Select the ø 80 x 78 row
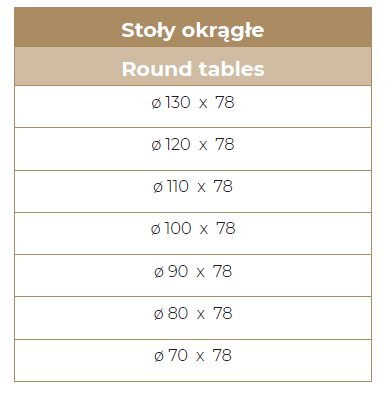The width and height of the screenshot is (389, 400). coord(193,318)
